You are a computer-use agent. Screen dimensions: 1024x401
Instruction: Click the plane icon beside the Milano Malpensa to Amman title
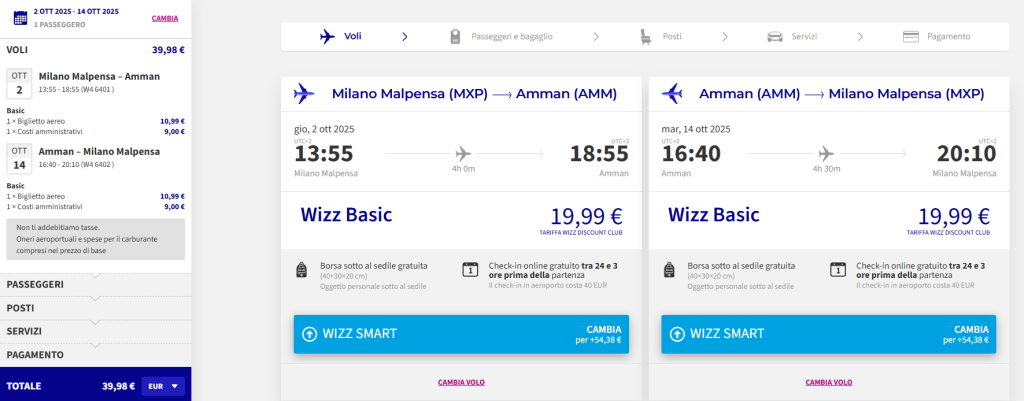(304, 94)
